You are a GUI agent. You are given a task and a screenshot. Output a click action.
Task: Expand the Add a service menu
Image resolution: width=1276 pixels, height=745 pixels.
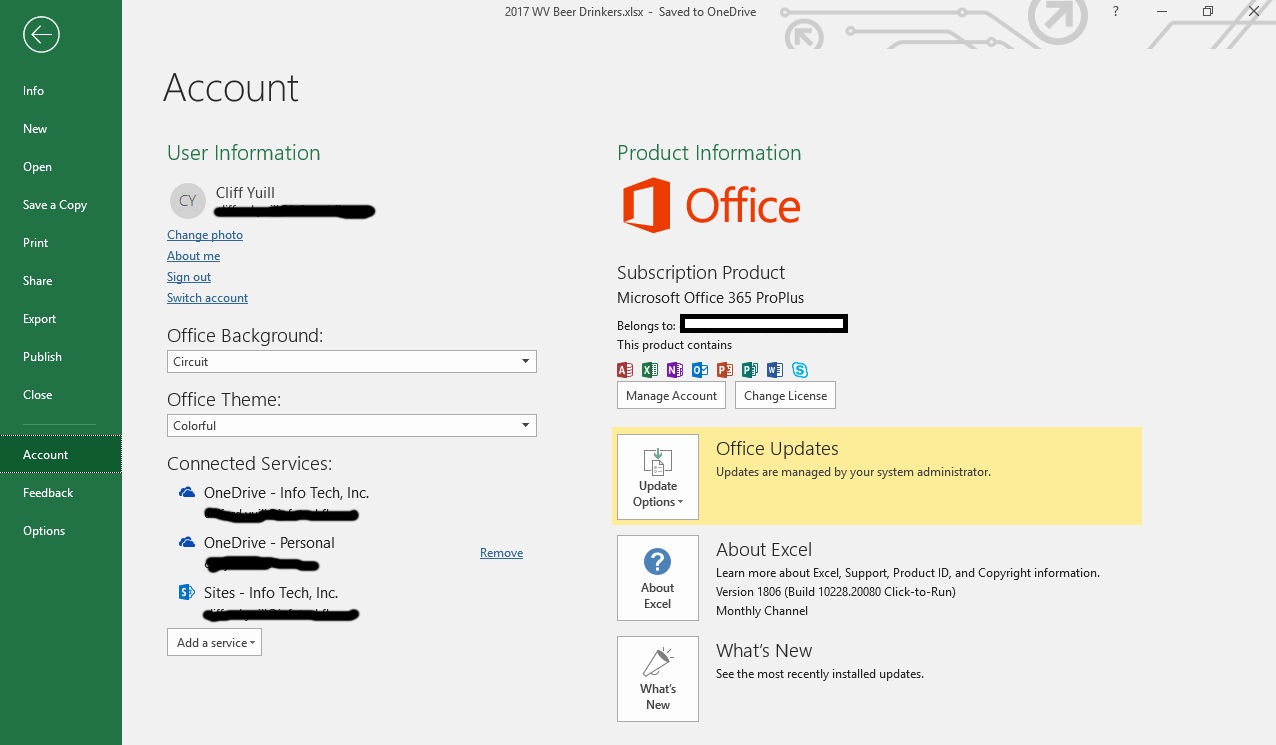[x=214, y=642]
